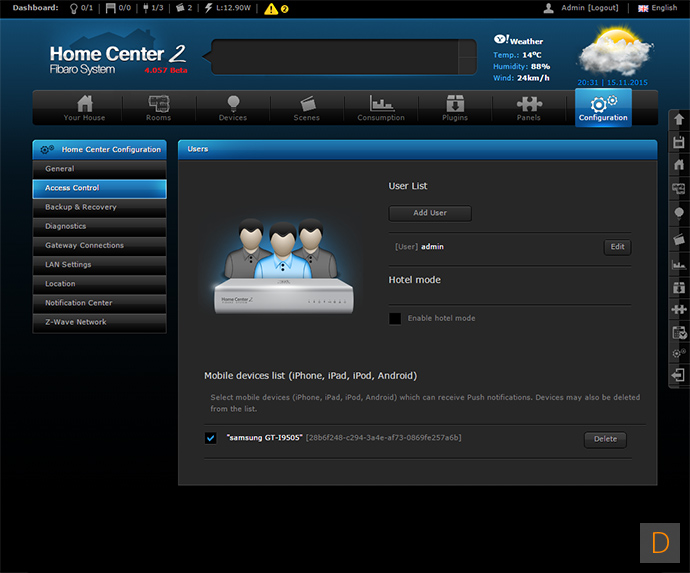Change language from English
Image resolution: width=690 pixels, height=573 pixels.
point(657,8)
